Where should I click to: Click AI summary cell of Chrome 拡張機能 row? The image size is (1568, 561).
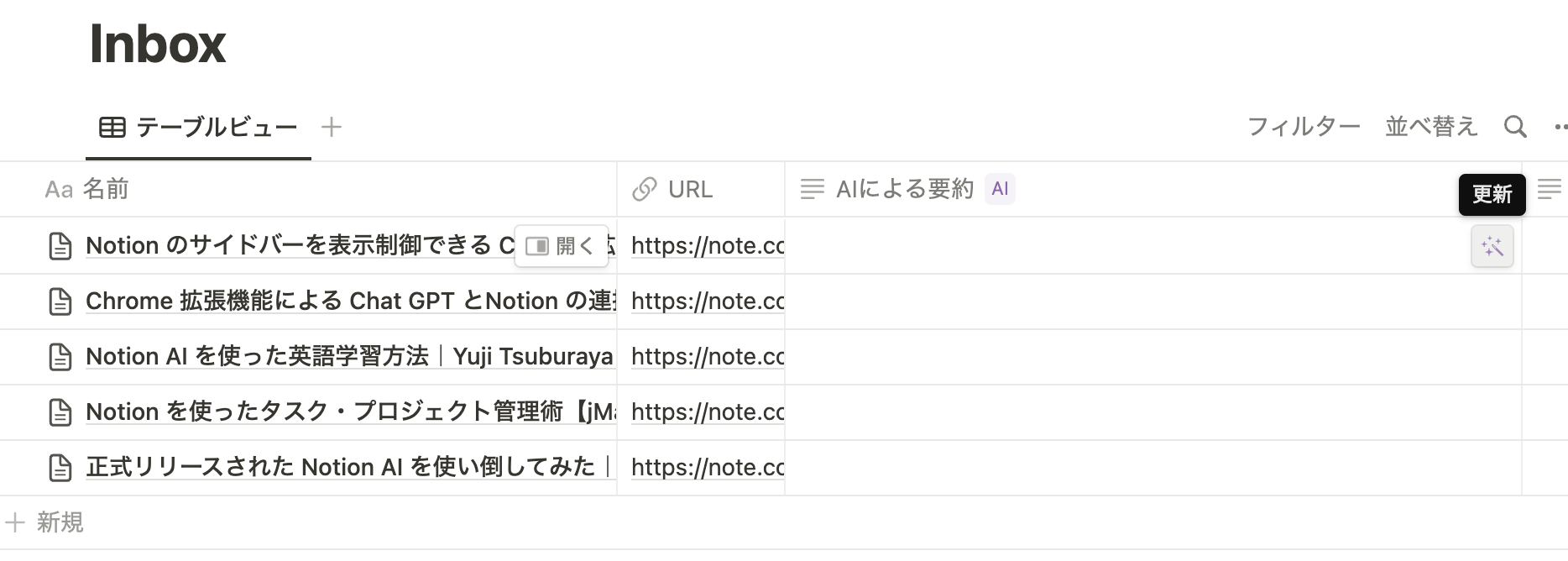1153,301
